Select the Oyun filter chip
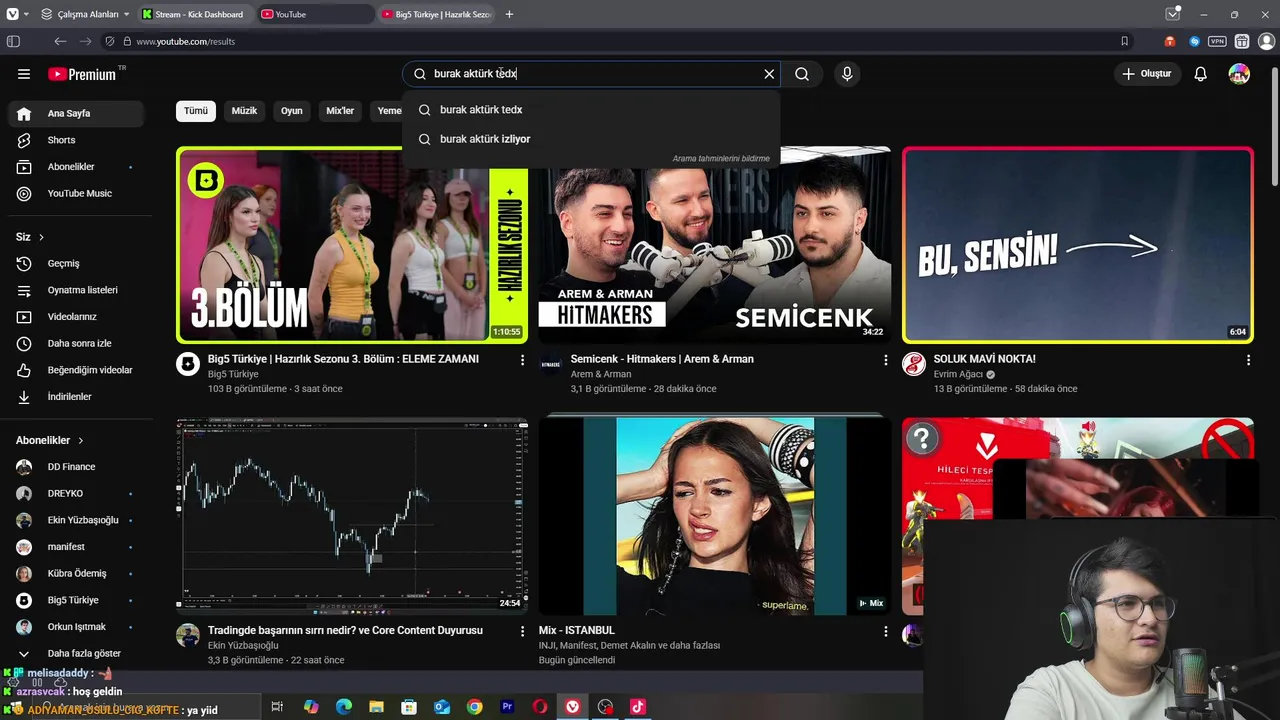This screenshot has height=720, width=1280. [292, 111]
